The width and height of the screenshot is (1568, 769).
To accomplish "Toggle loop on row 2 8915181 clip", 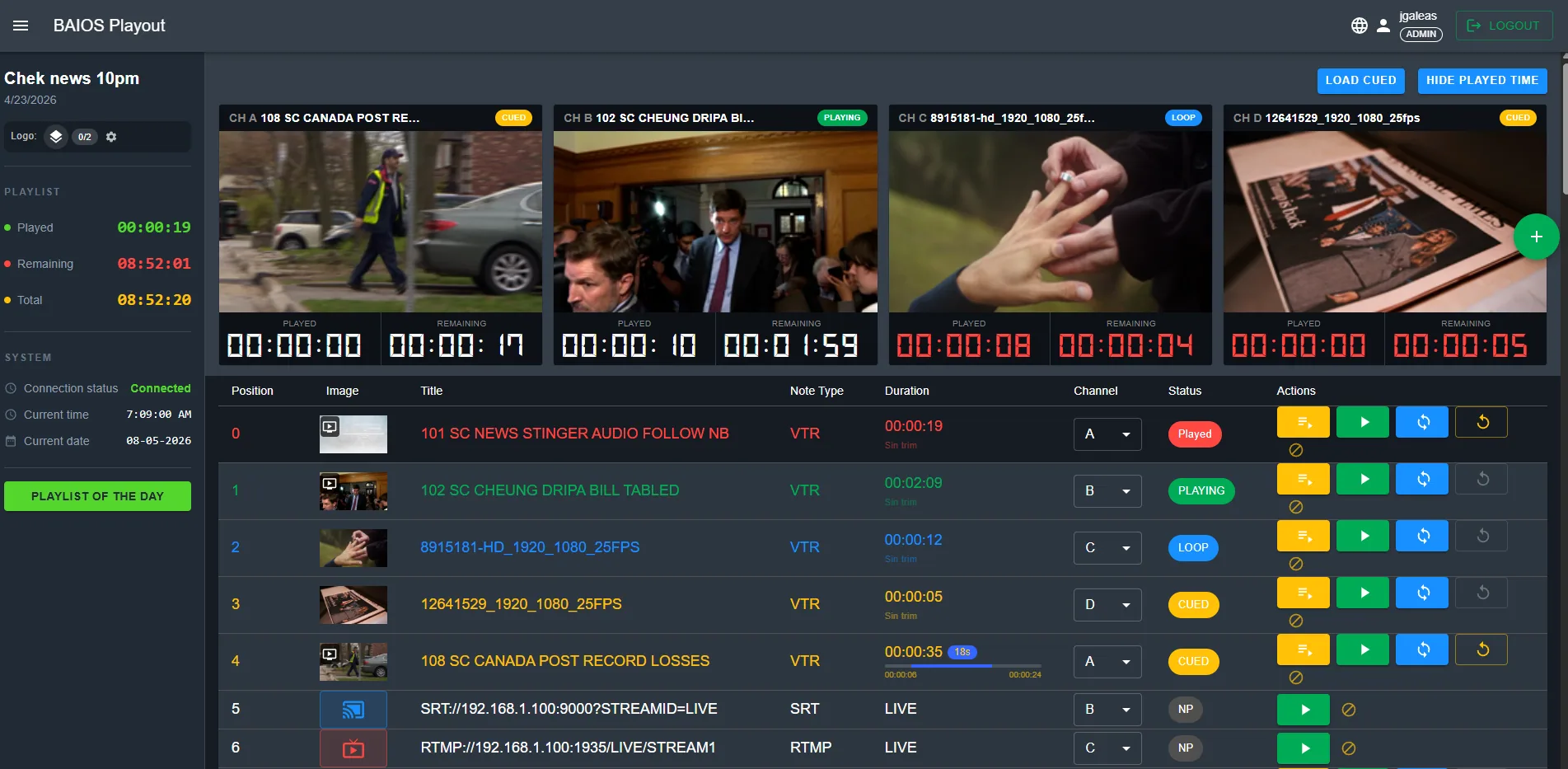I will click(1422, 536).
